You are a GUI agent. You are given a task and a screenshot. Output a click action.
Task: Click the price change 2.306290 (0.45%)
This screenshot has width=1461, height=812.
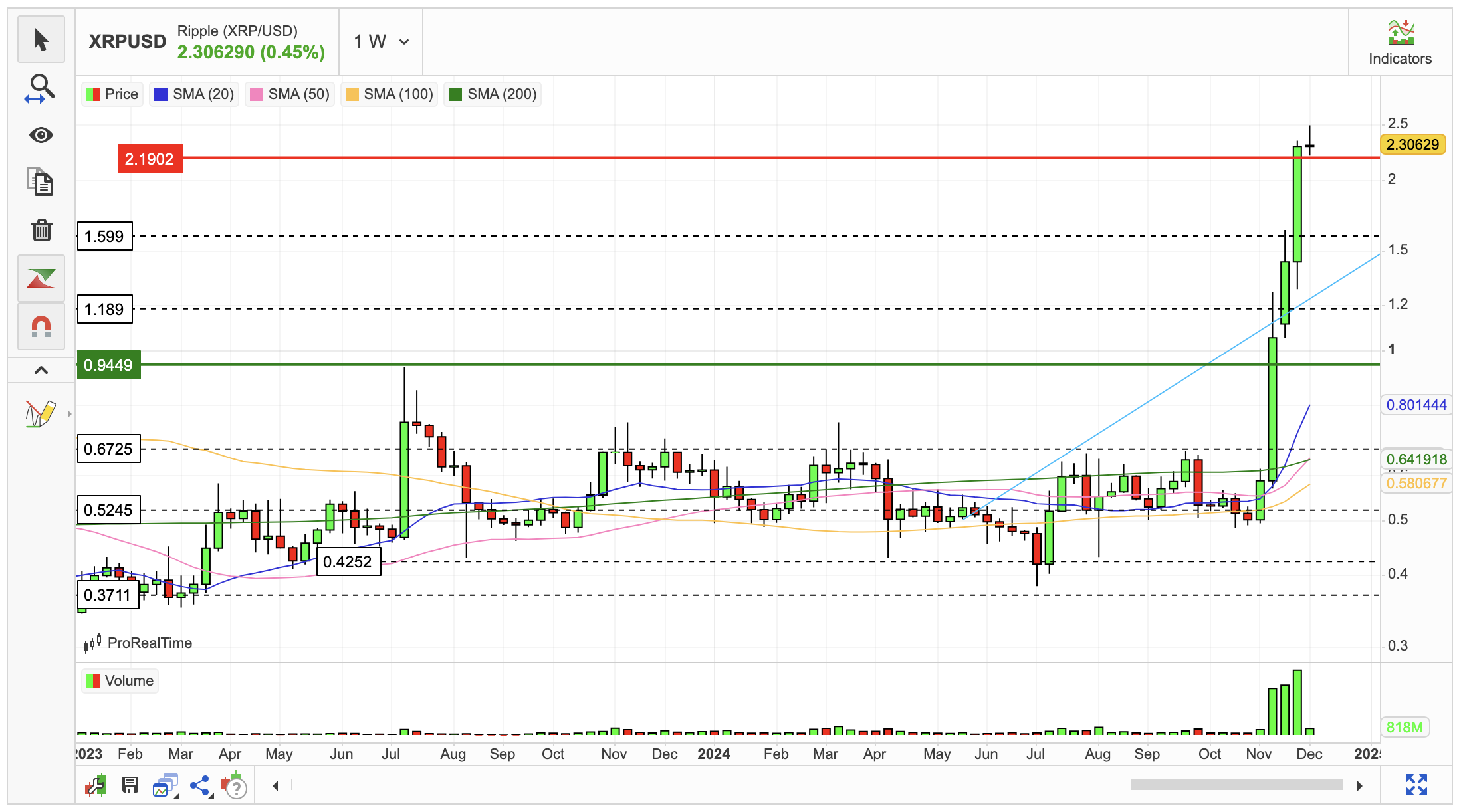tap(251, 52)
